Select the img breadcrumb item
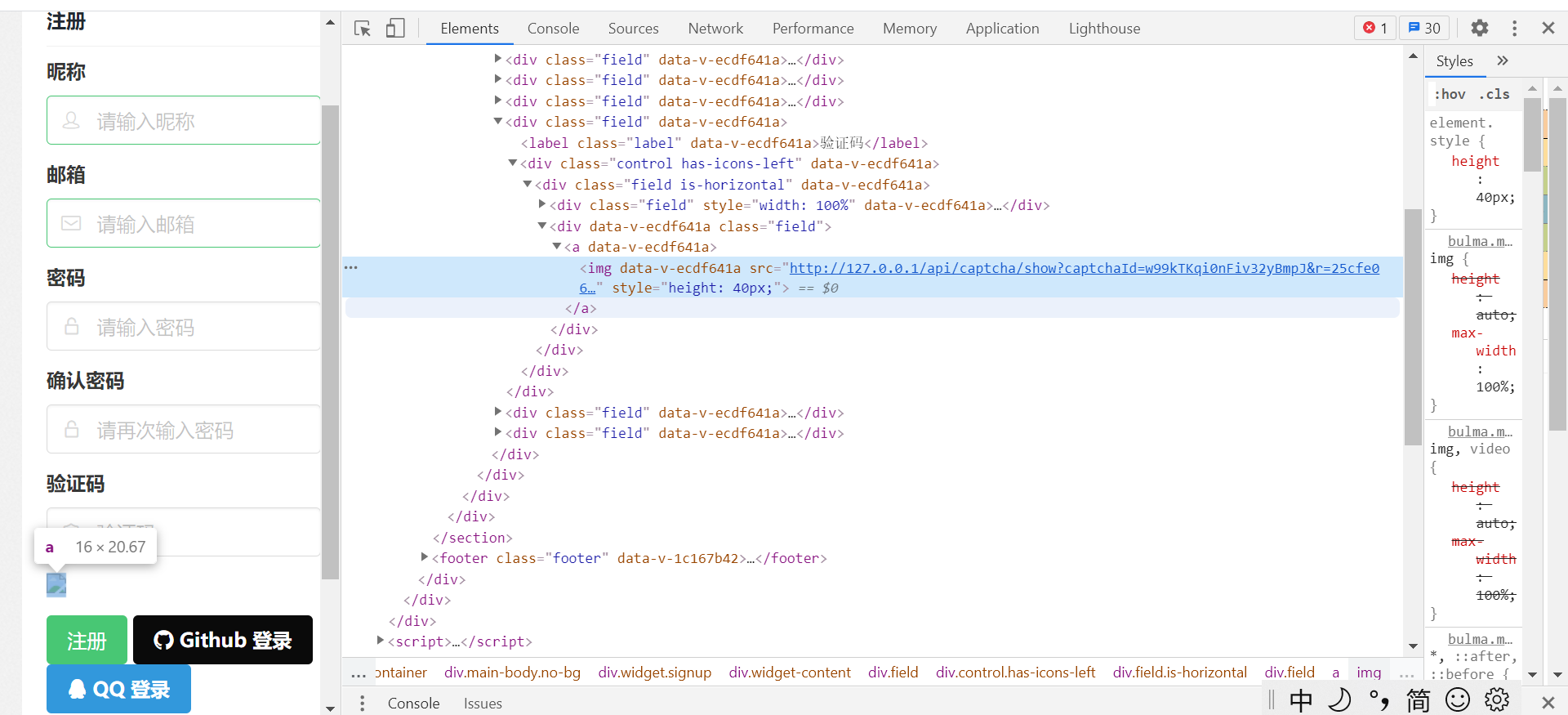Screen dimensions: 1568x715 (x=1369, y=673)
